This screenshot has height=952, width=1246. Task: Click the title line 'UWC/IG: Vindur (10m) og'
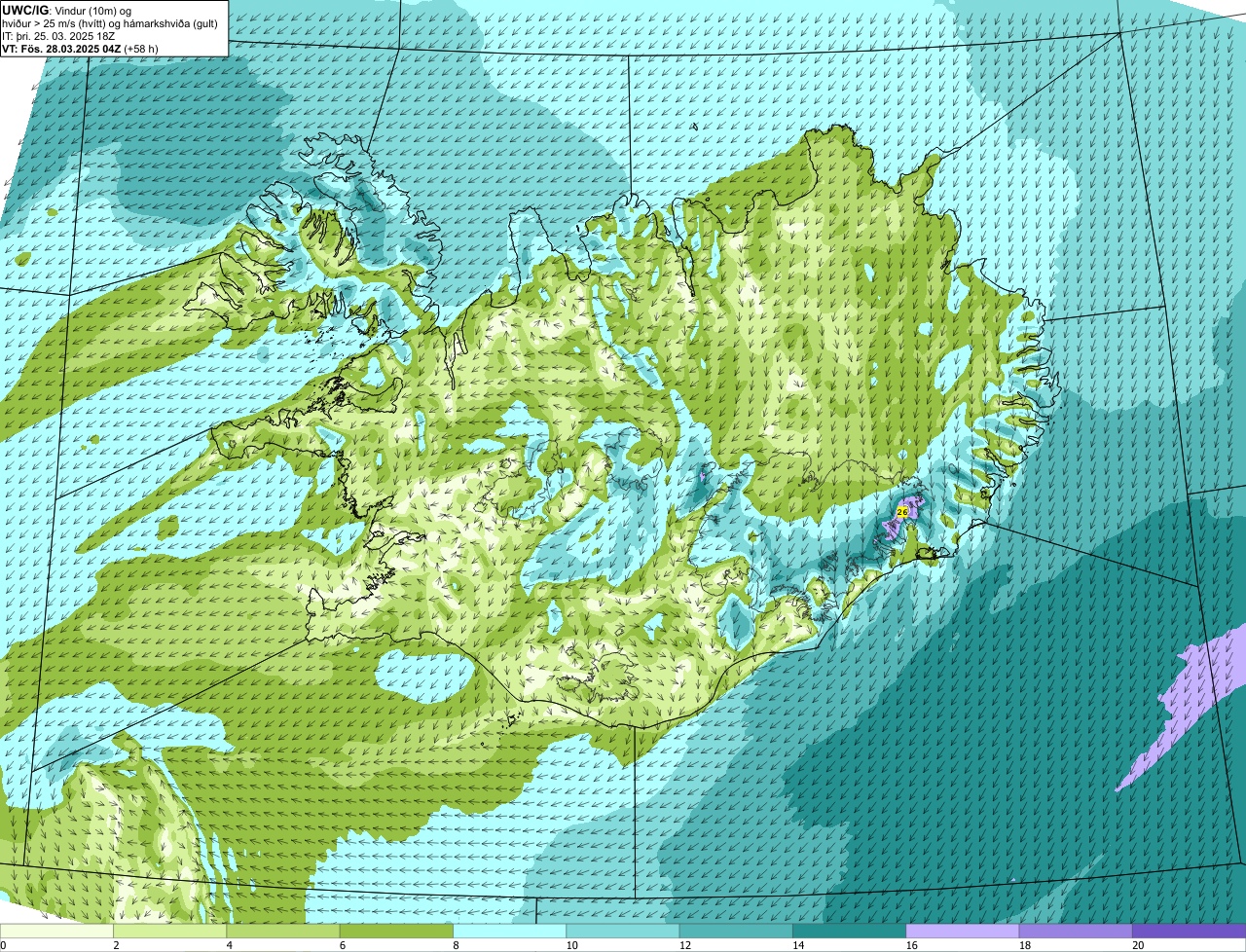66,10
